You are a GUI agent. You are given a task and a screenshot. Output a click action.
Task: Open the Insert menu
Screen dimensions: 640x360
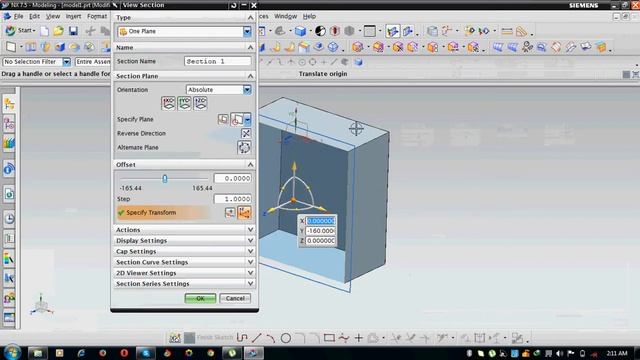[73, 16]
